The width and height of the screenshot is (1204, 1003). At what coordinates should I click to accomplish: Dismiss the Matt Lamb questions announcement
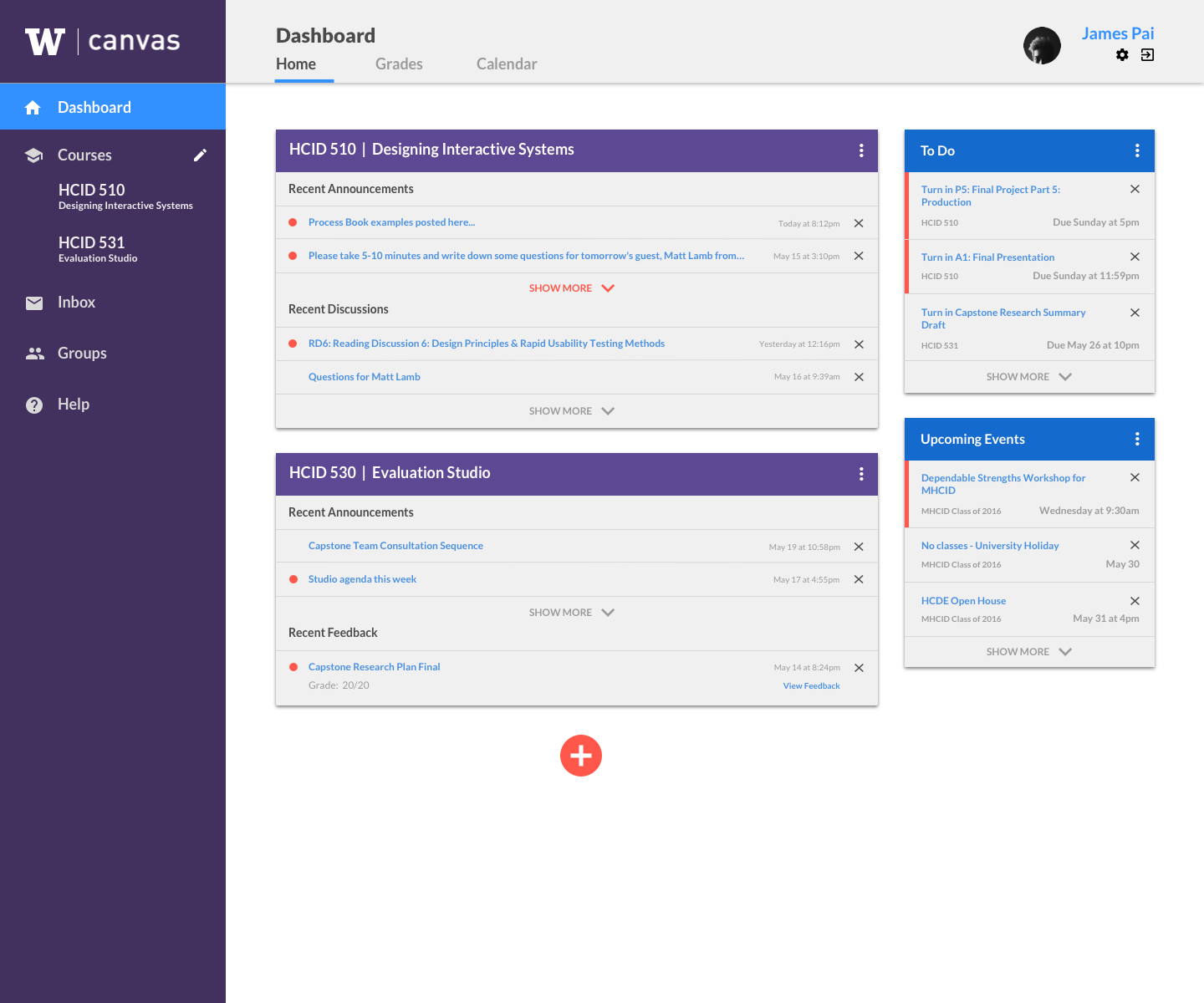[859, 256]
